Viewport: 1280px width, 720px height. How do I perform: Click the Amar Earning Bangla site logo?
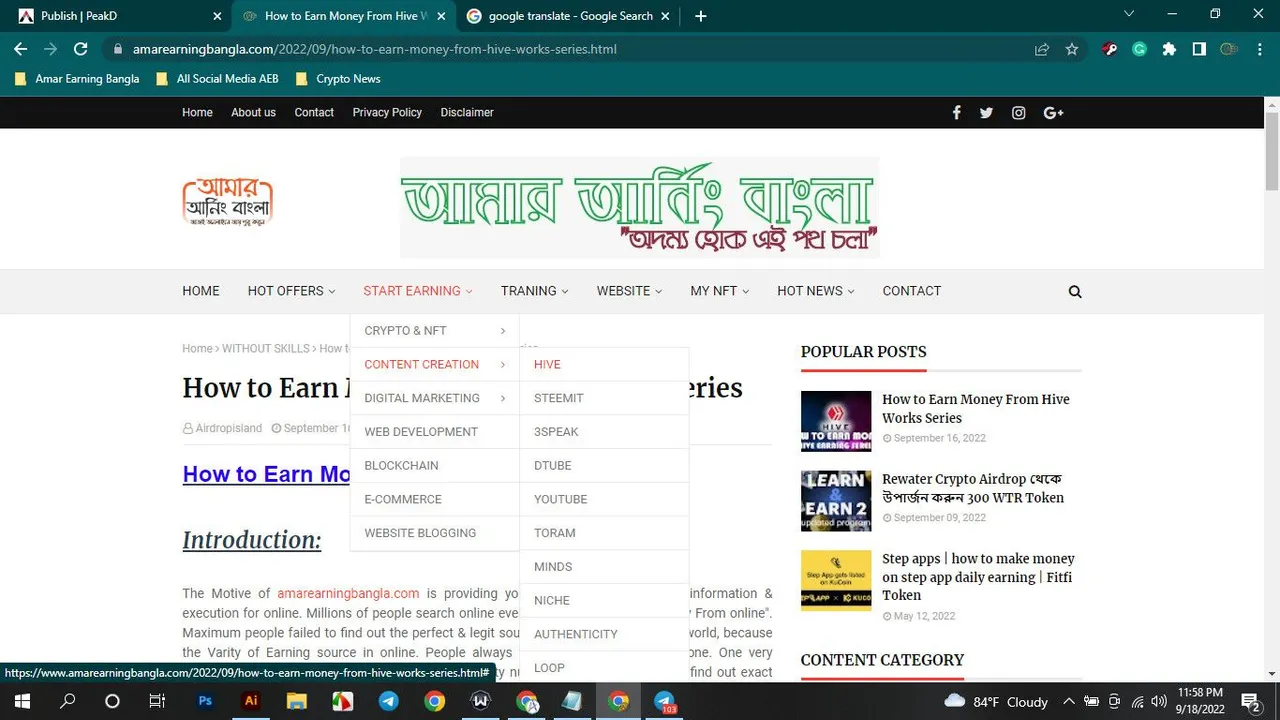point(228,203)
